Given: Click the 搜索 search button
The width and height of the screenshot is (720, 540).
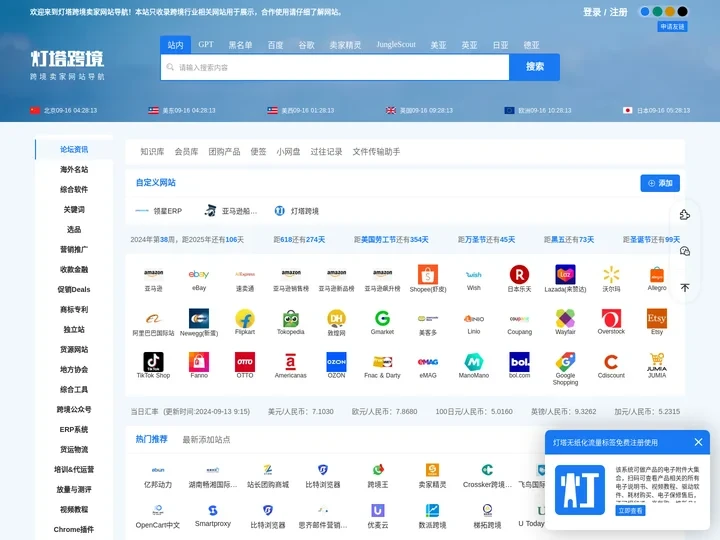Looking at the screenshot, I should click(x=534, y=67).
